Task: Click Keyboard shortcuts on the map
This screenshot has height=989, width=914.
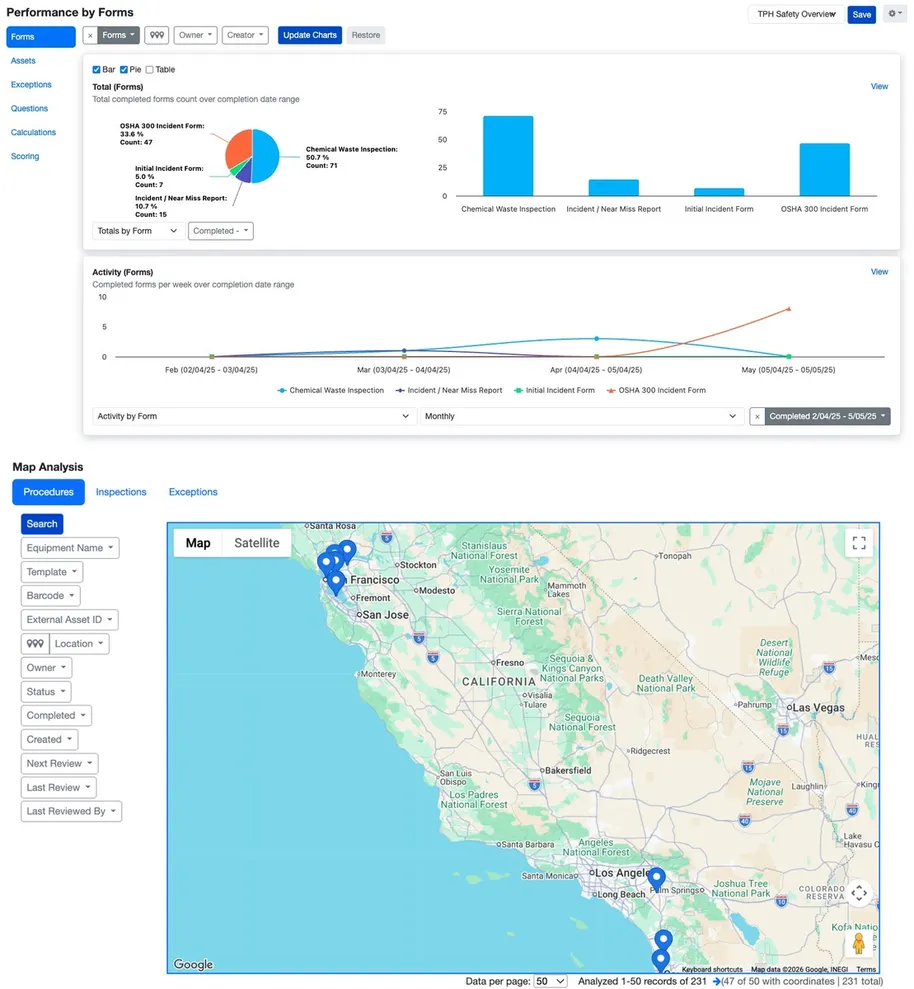Action: coord(712,969)
